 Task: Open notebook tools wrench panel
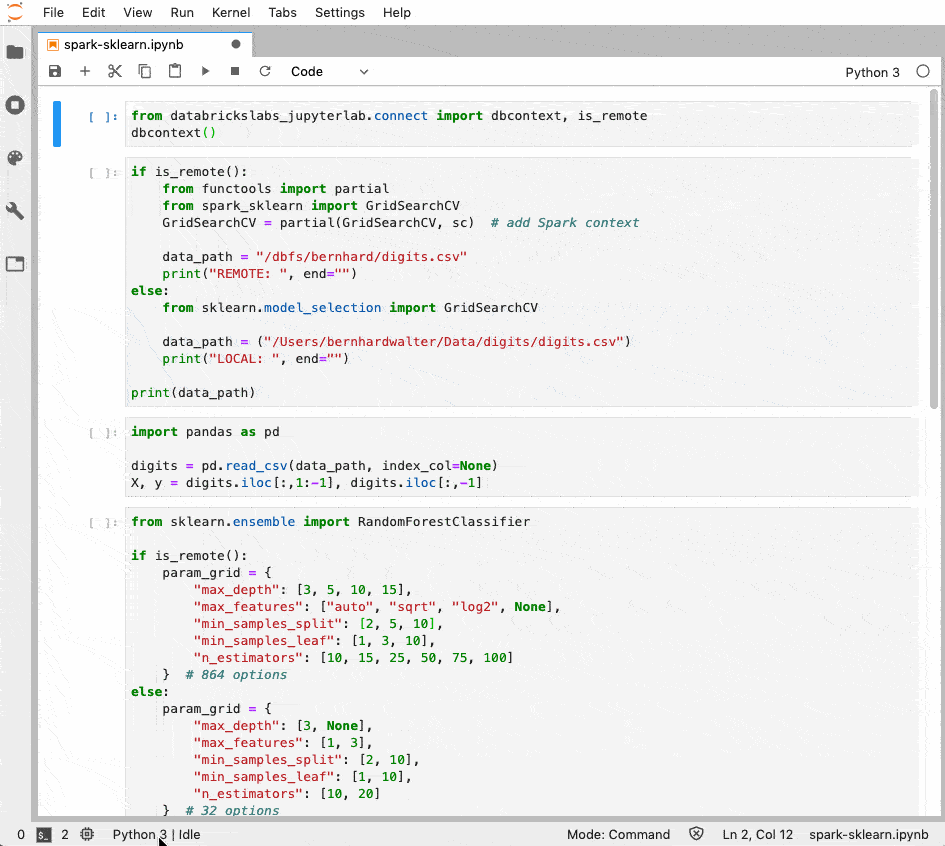pyautogui.click(x=15, y=211)
